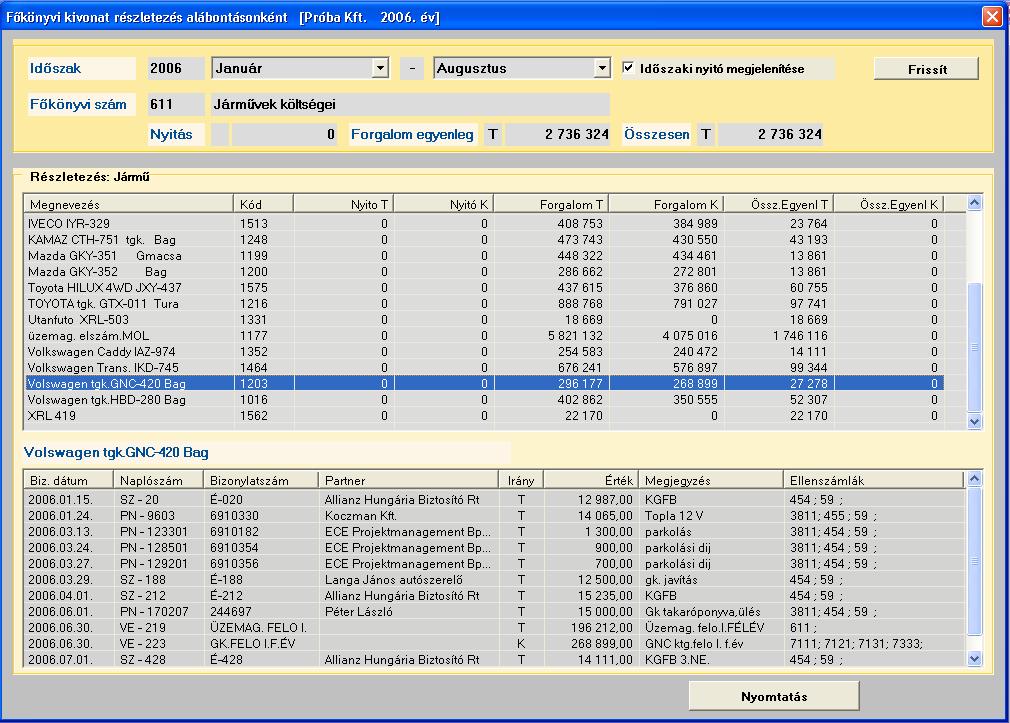Select the Langa János autószerelő entry

tap(408, 581)
